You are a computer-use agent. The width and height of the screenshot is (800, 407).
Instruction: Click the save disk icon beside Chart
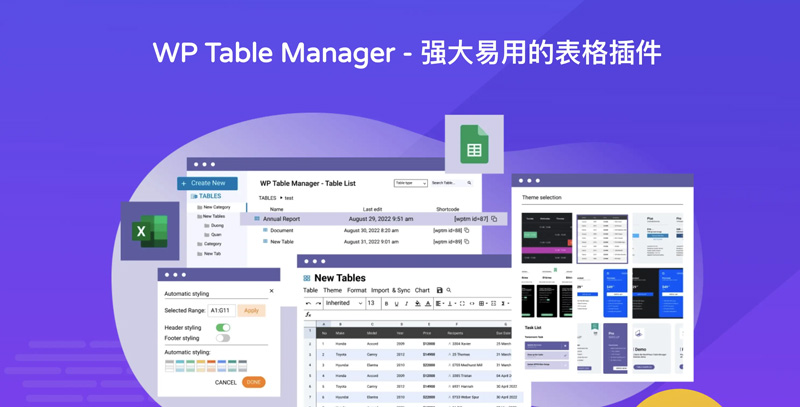click(x=439, y=290)
